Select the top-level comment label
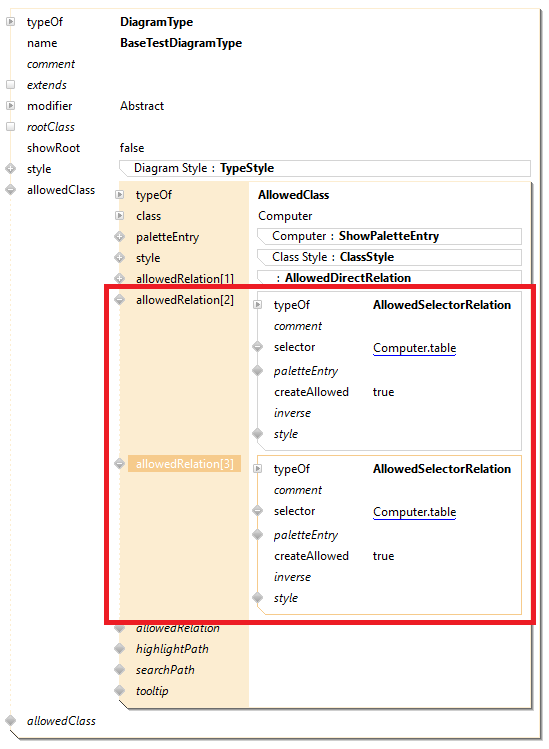The image size is (549, 749). tap(51, 64)
